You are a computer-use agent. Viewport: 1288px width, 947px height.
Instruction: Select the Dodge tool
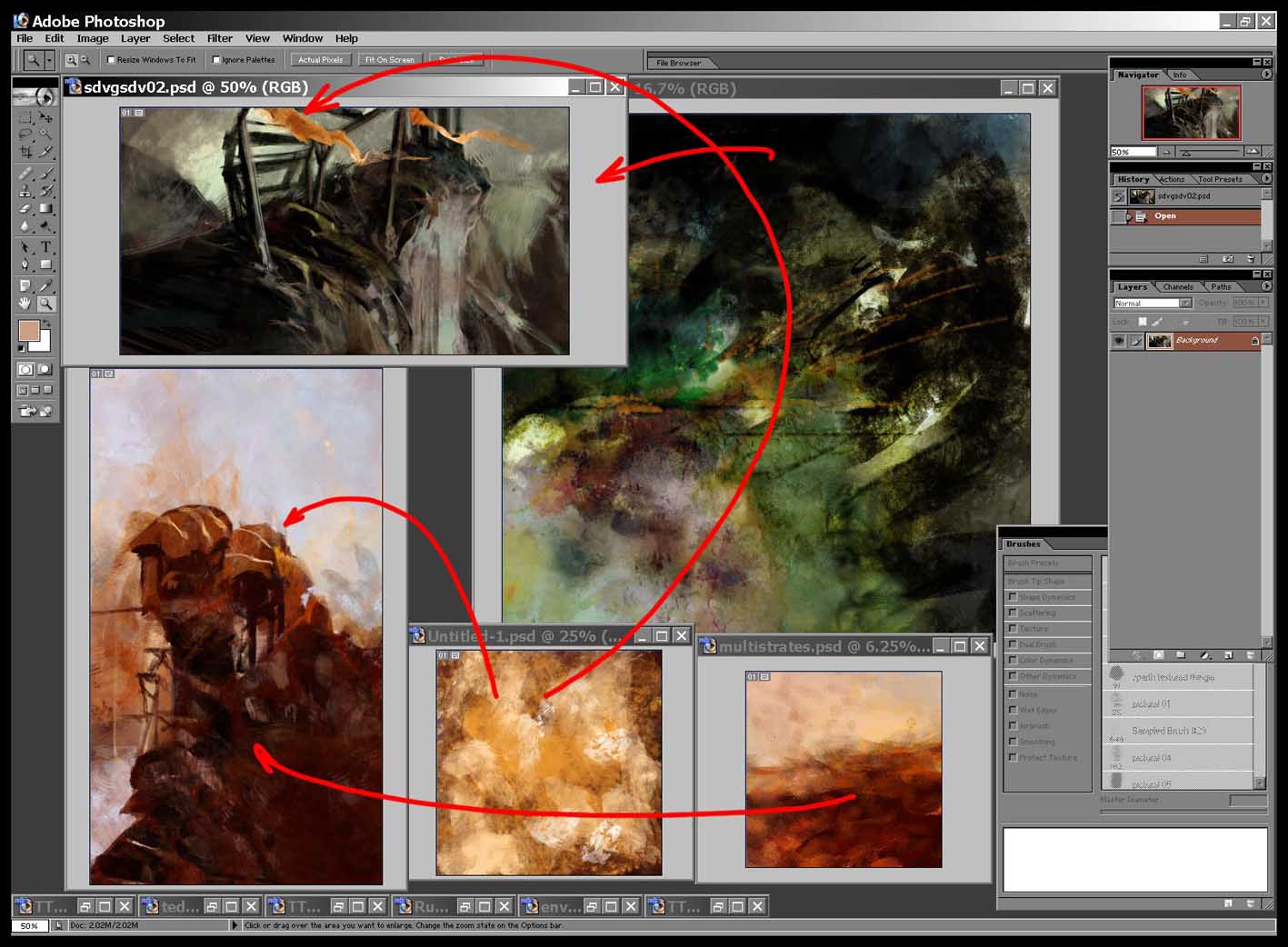[x=46, y=225]
